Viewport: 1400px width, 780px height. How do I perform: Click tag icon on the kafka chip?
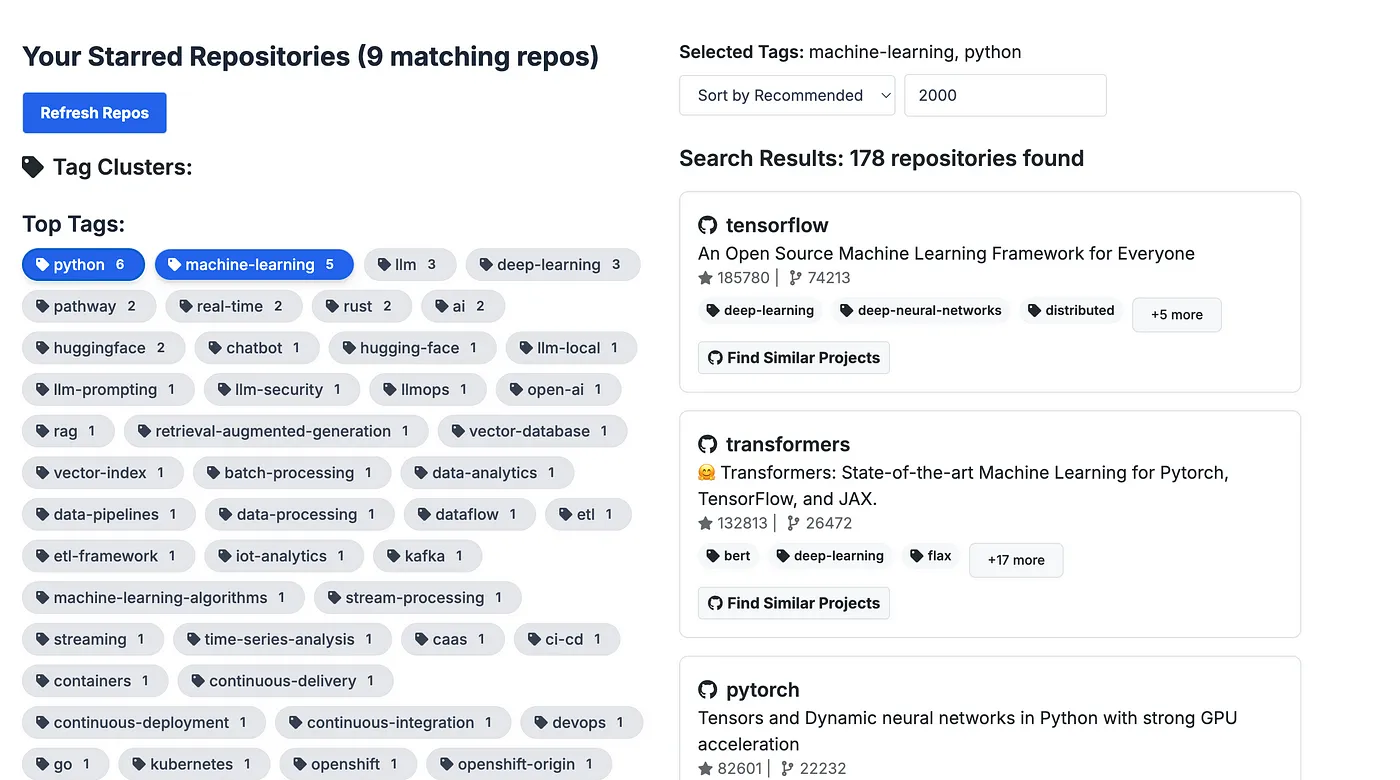pos(393,556)
